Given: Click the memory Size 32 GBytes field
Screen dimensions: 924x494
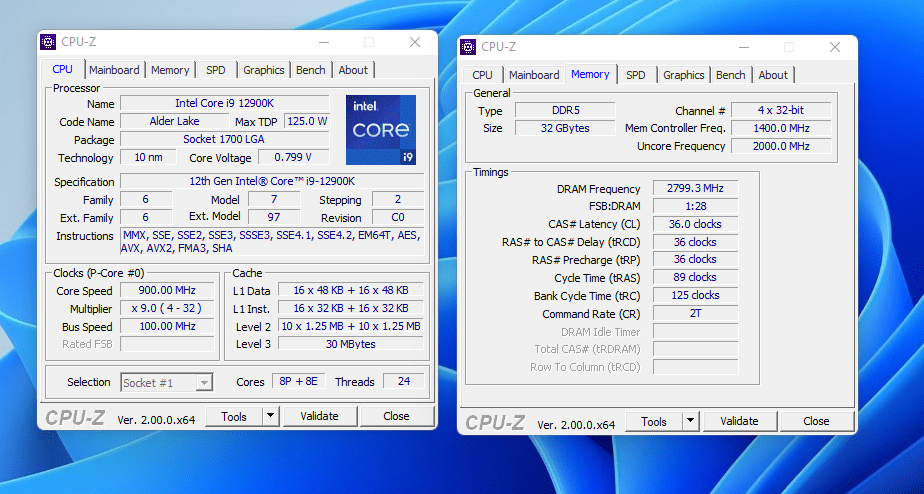Looking at the screenshot, I should pyautogui.click(x=565, y=128).
